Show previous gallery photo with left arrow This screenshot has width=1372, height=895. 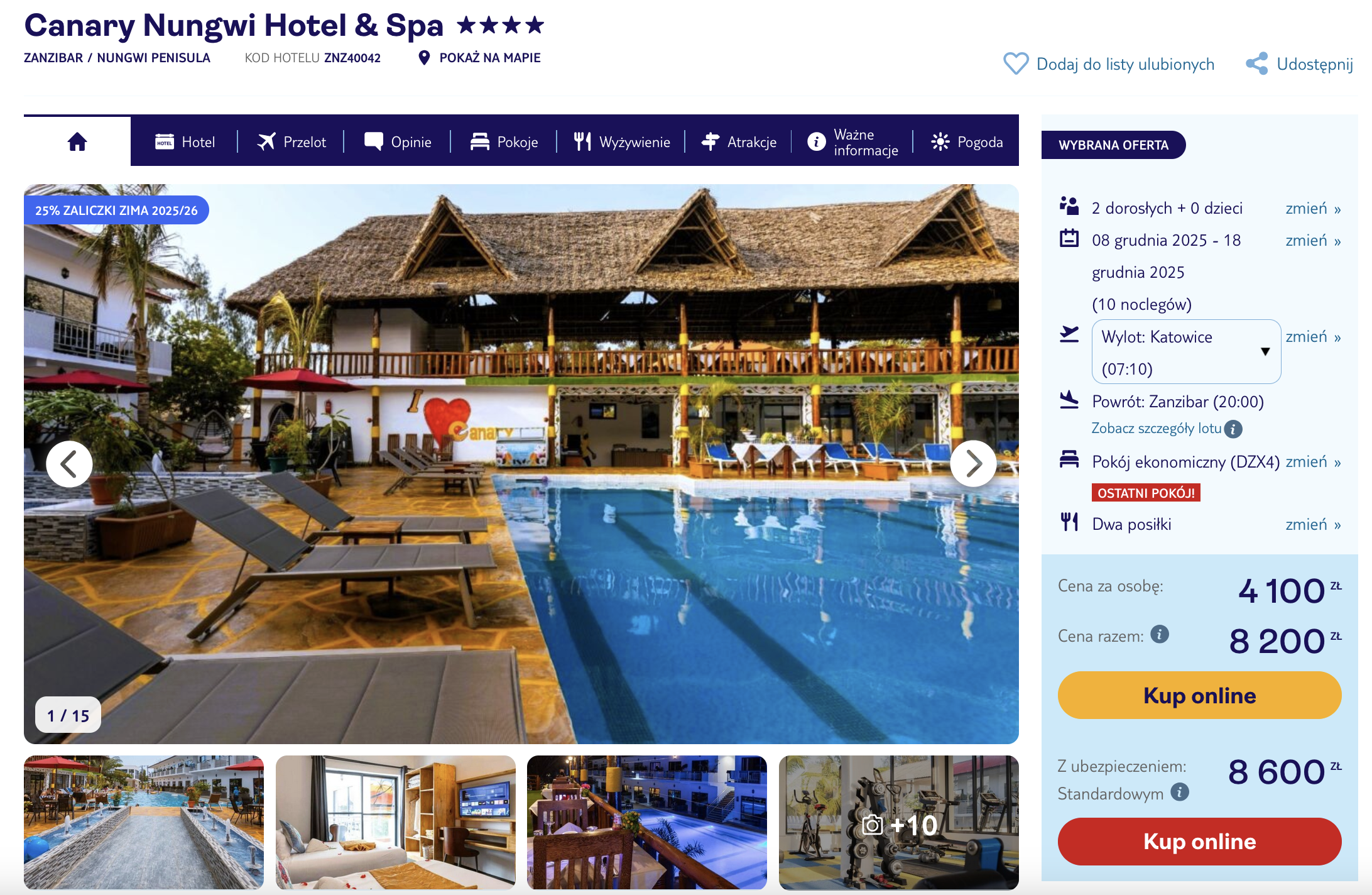69,464
